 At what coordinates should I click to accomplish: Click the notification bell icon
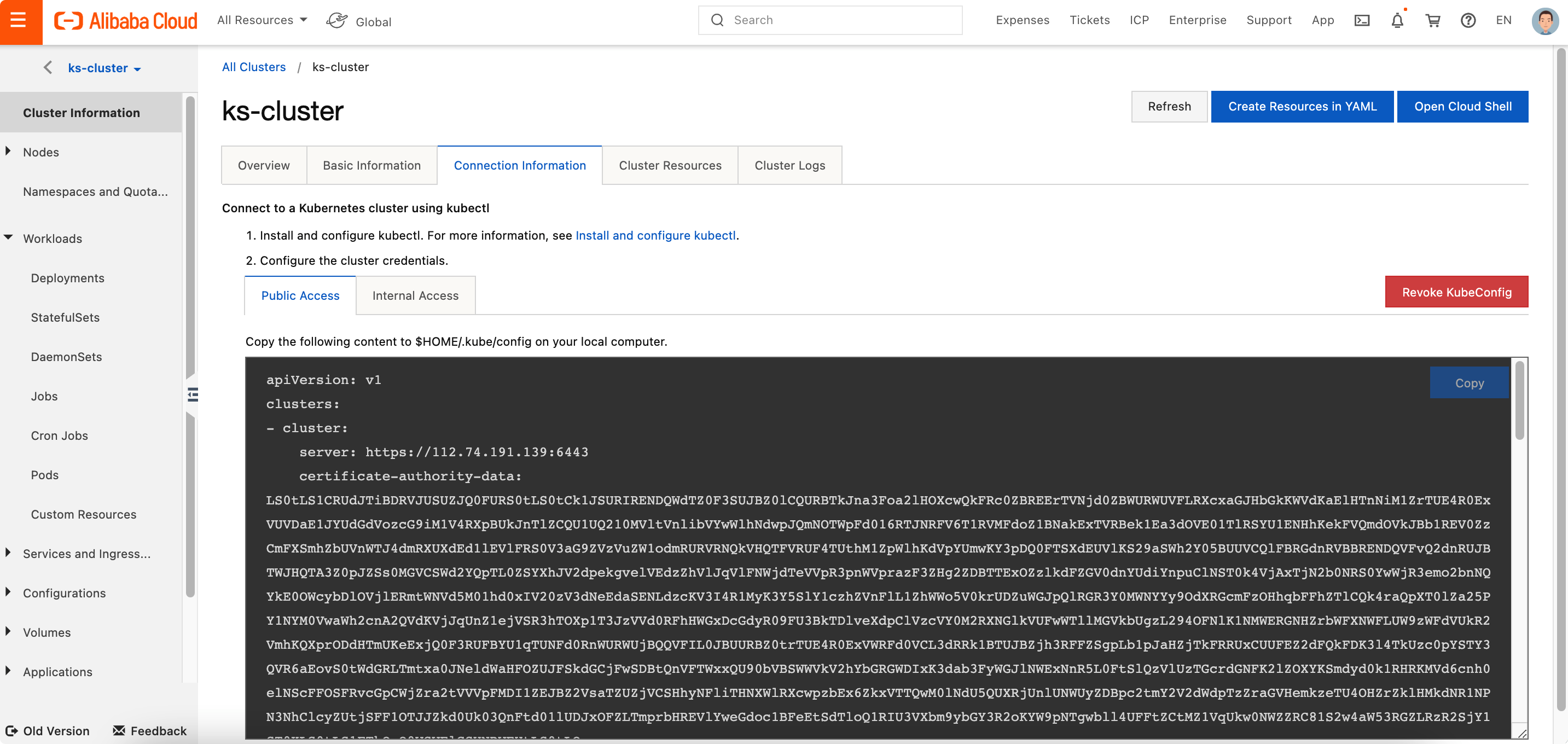1397,20
